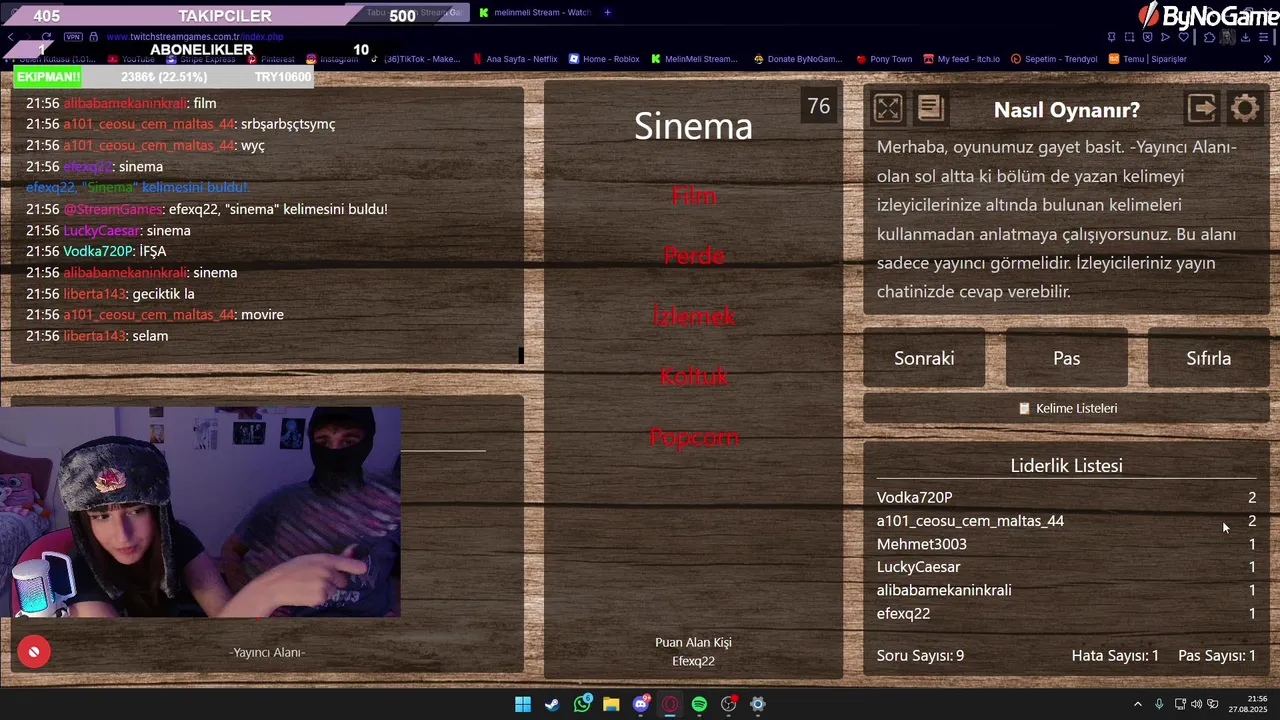Click the forbidden word Koltuk
This screenshot has width=1280, height=720.
[x=693, y=376]
